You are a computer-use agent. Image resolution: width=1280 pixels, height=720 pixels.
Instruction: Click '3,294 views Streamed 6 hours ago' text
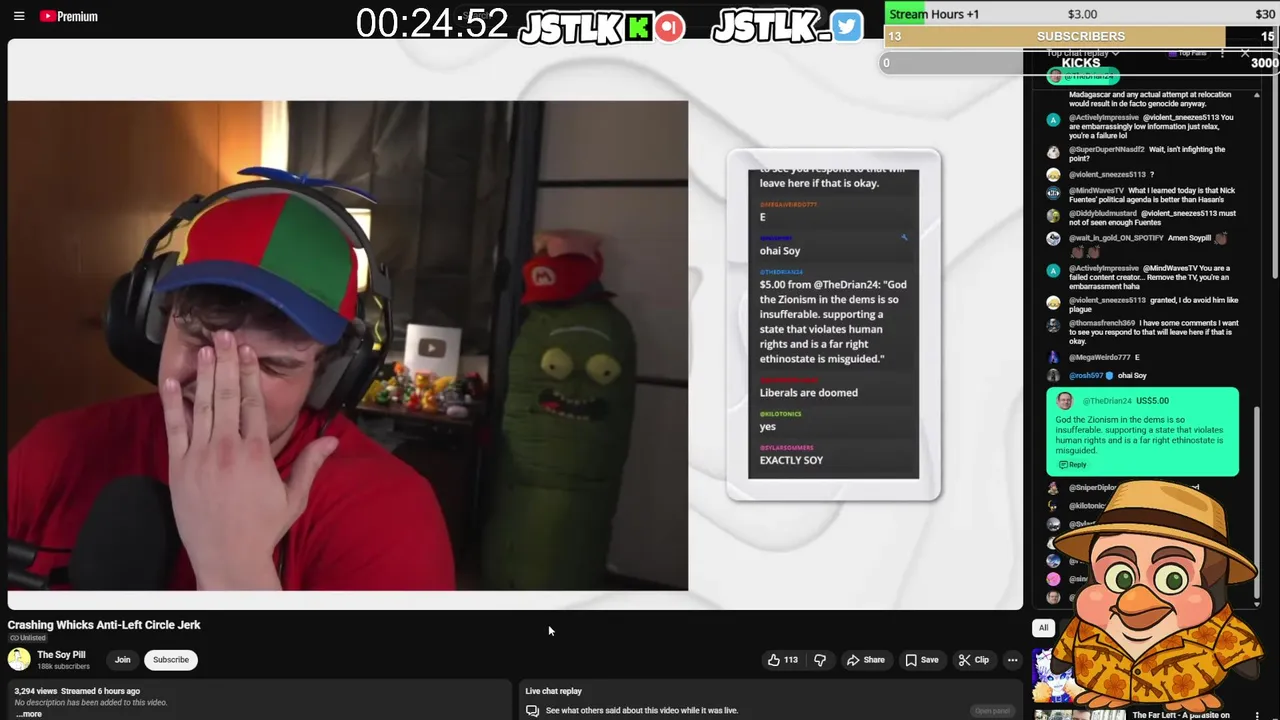pyautogui.click(x=77, y=691)
